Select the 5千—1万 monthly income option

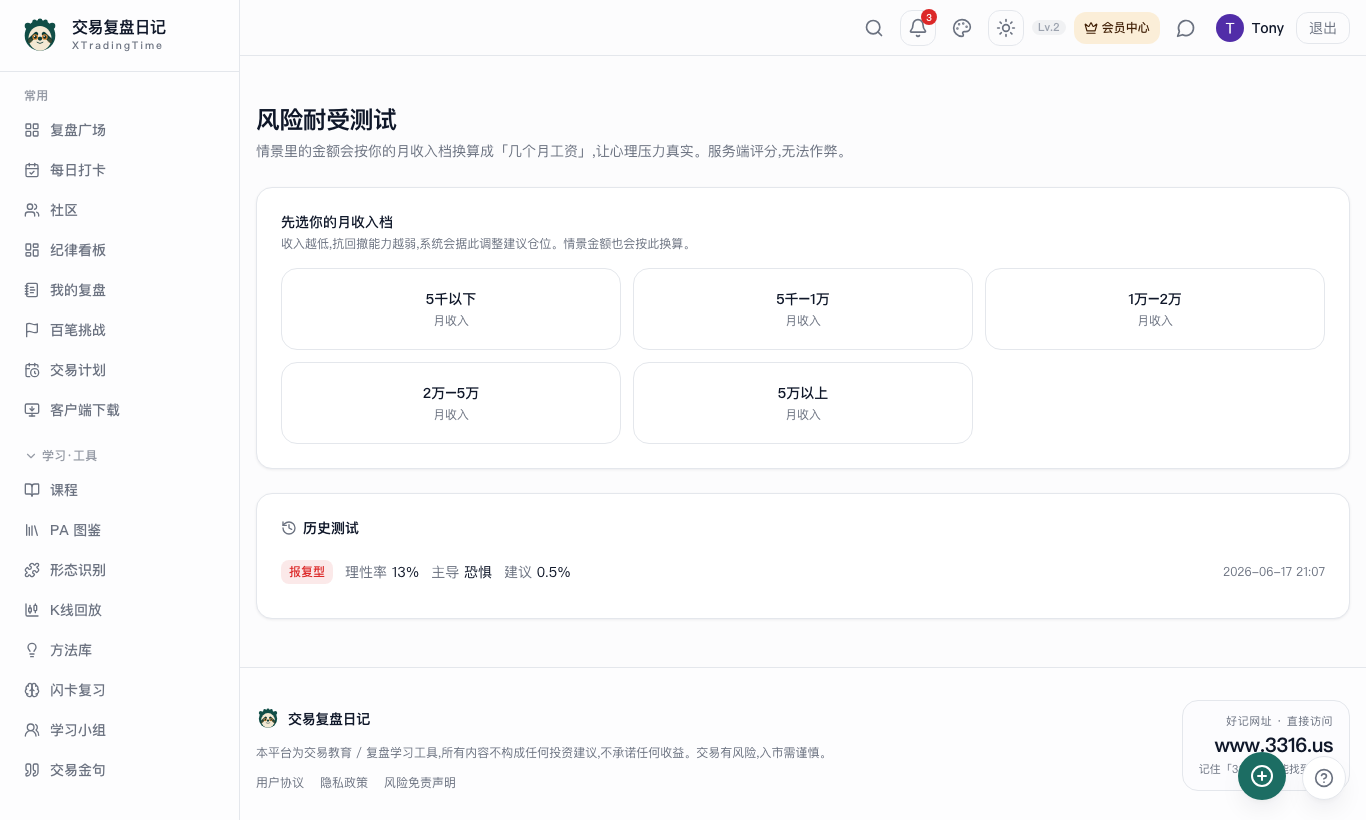[803, 309]
